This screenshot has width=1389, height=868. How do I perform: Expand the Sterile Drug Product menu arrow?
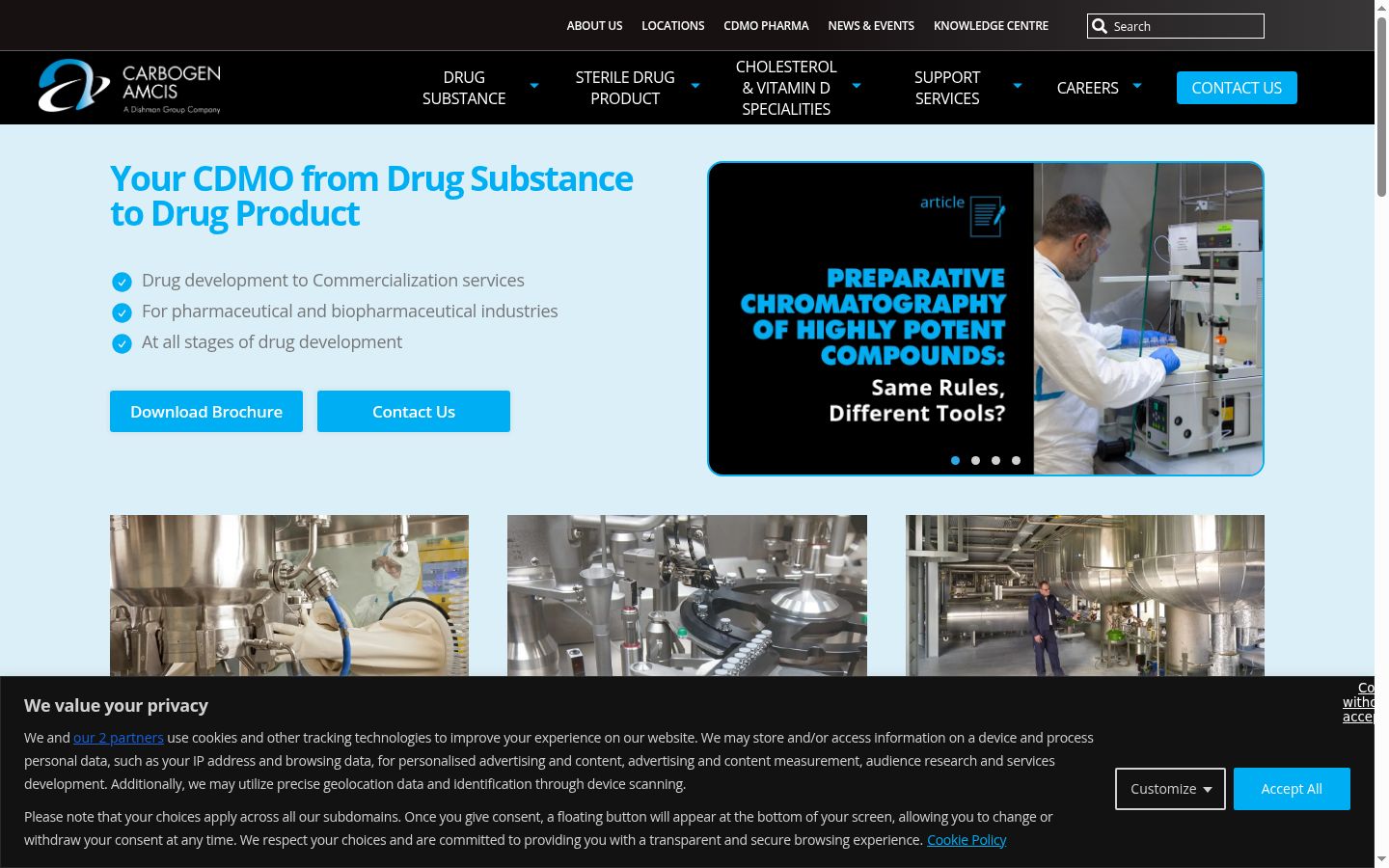(695, 86)
